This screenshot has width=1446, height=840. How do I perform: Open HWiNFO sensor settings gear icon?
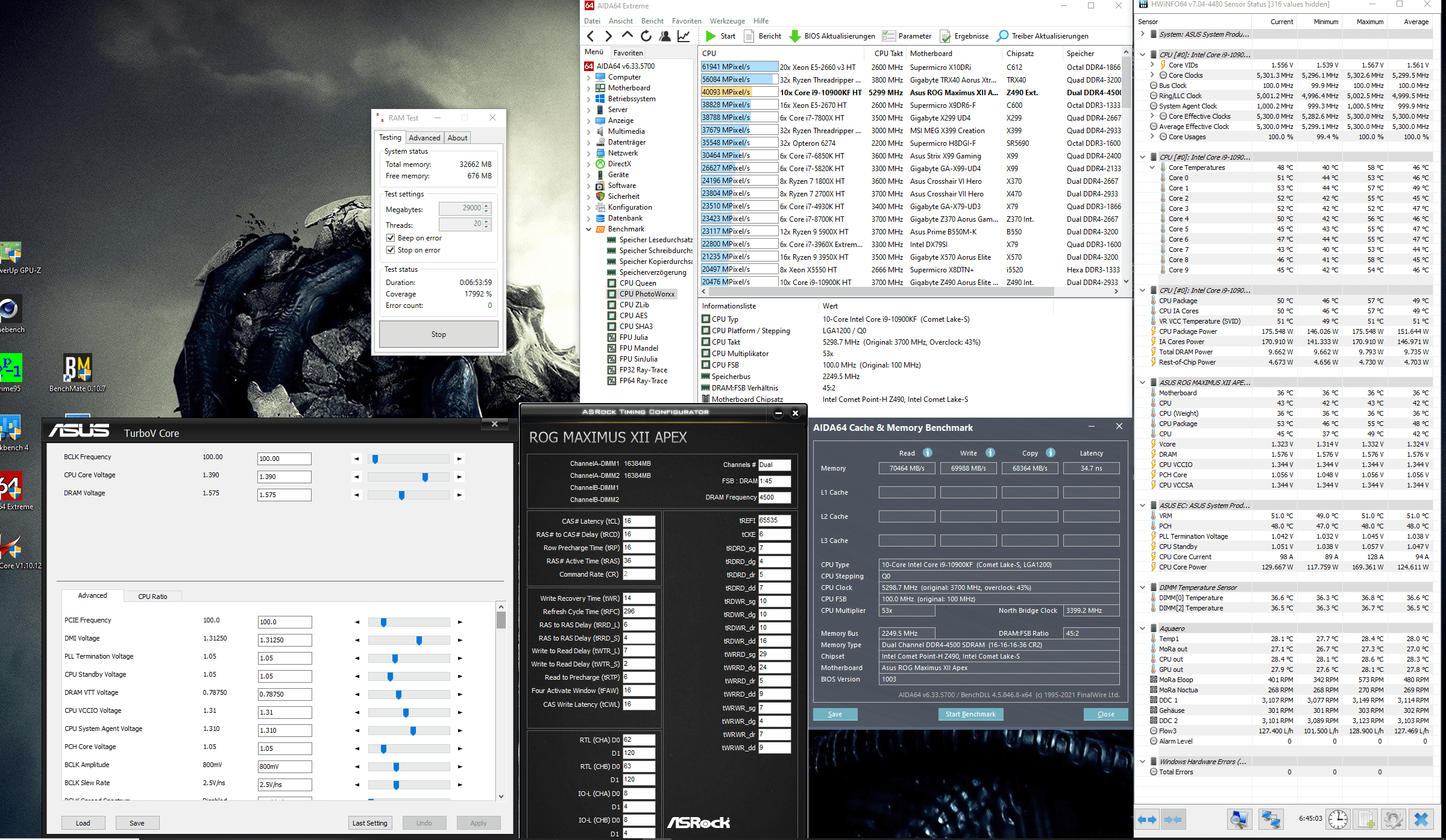point(1393,820)
